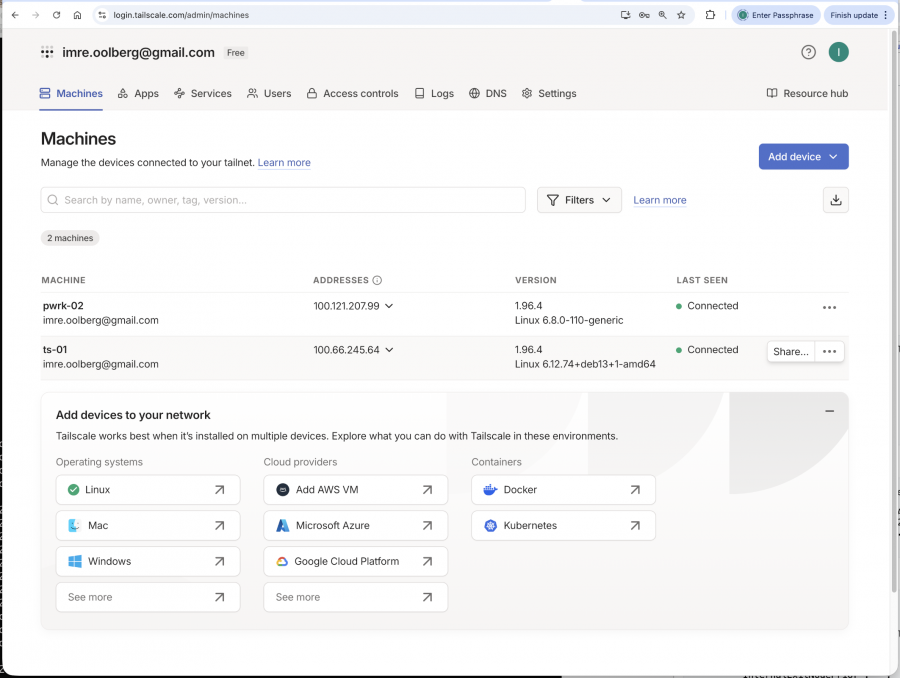Click the addresses info icon
The height and width of the screenshot is (678, 900).
[x=377, y=280]
